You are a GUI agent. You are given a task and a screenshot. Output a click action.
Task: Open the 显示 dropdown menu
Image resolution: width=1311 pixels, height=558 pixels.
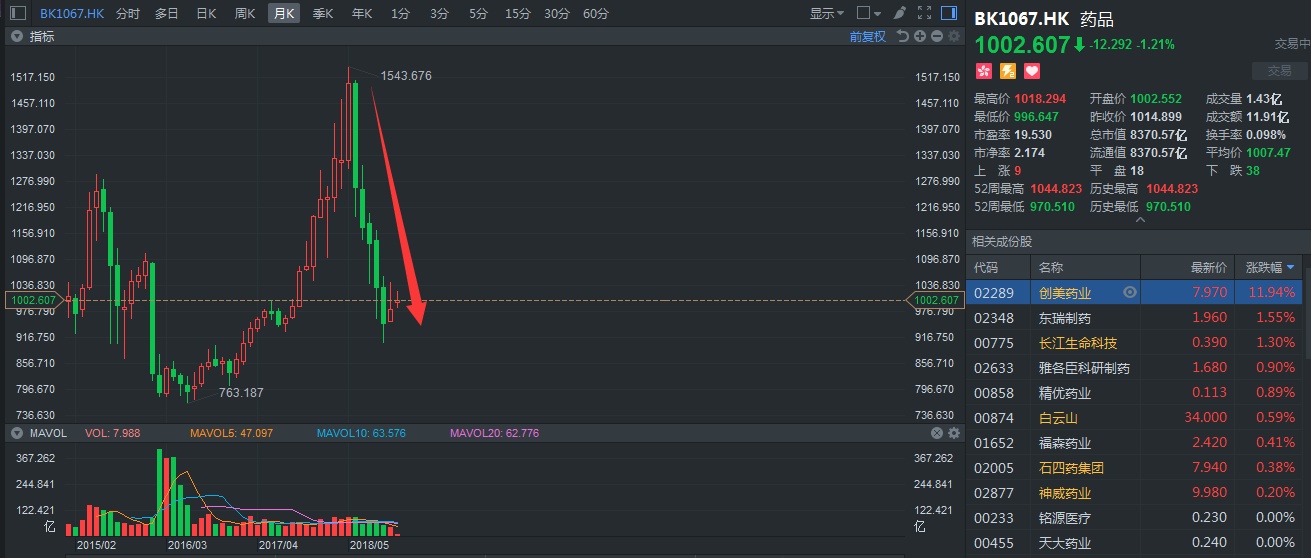(827, 14)
